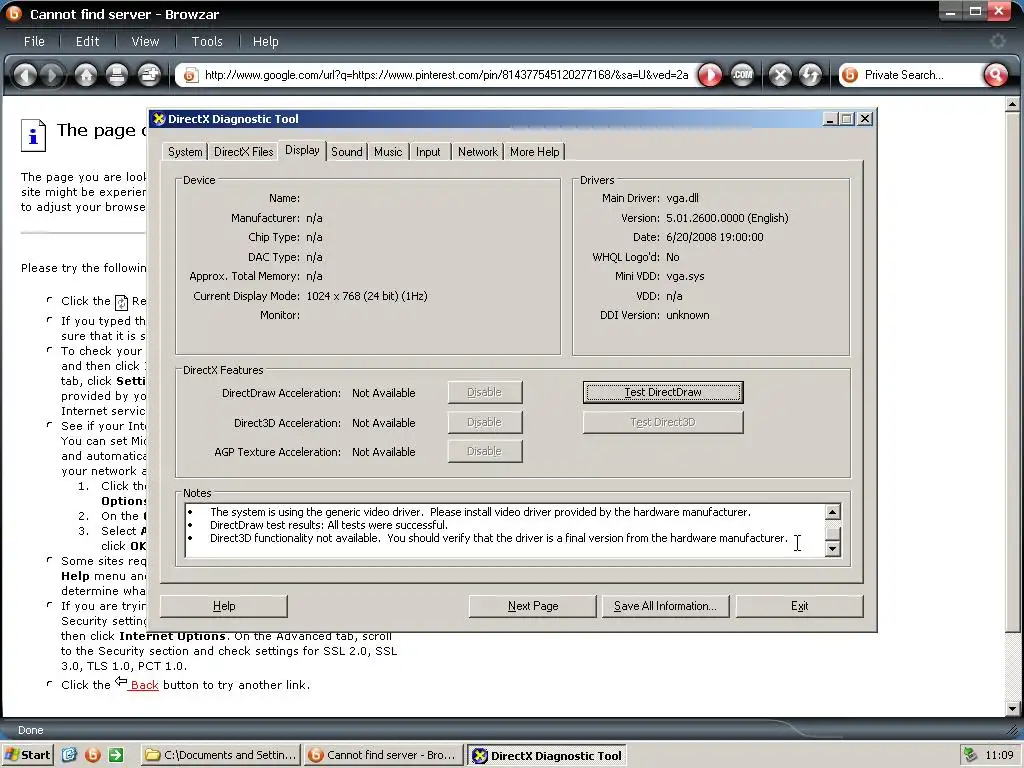Switch to the Network tab
The width and height of the screenshot is (1024, 768).
pyautogui.click(x=477, y=152)
